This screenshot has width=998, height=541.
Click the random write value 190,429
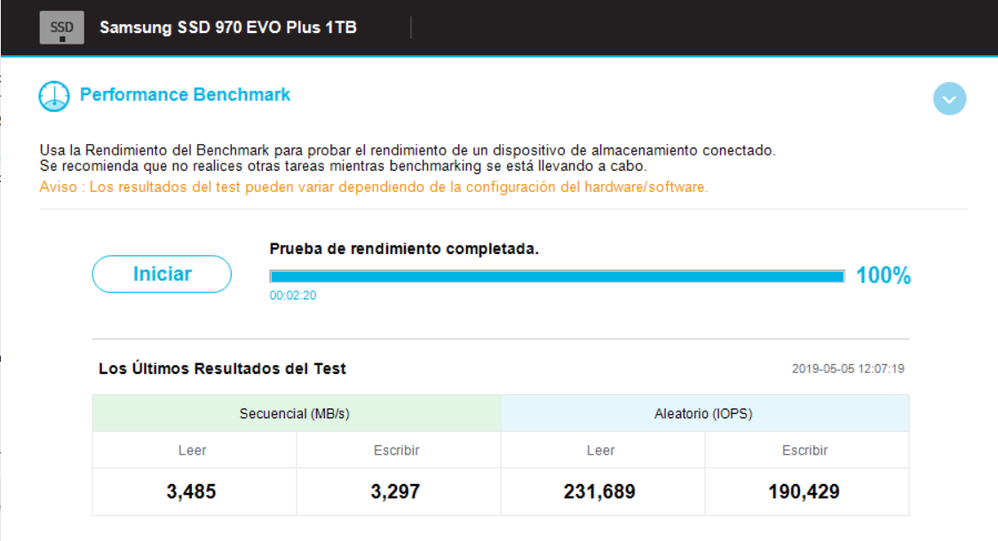804,491
